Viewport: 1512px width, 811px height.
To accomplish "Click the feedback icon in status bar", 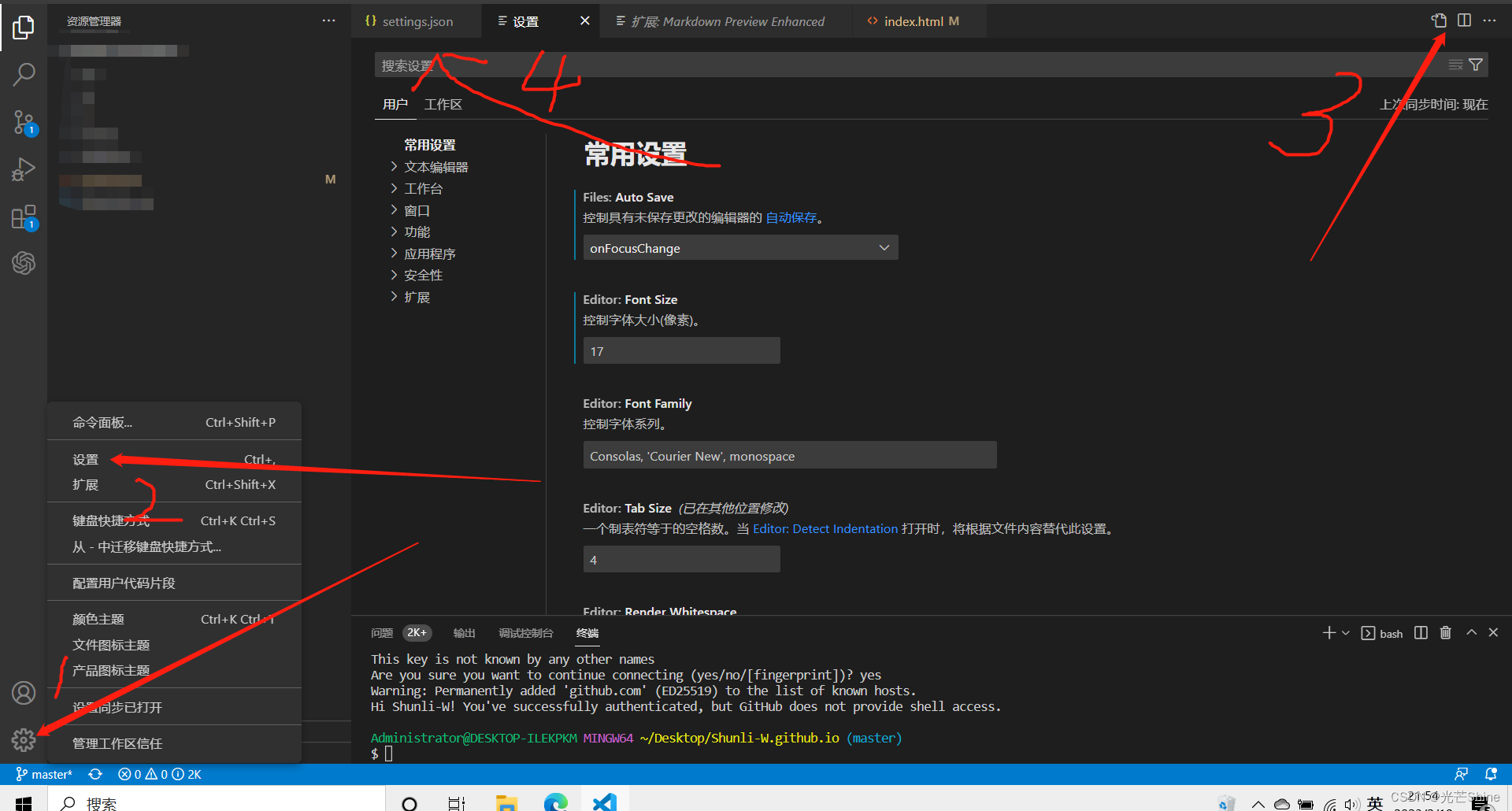I will point(1462,775).
